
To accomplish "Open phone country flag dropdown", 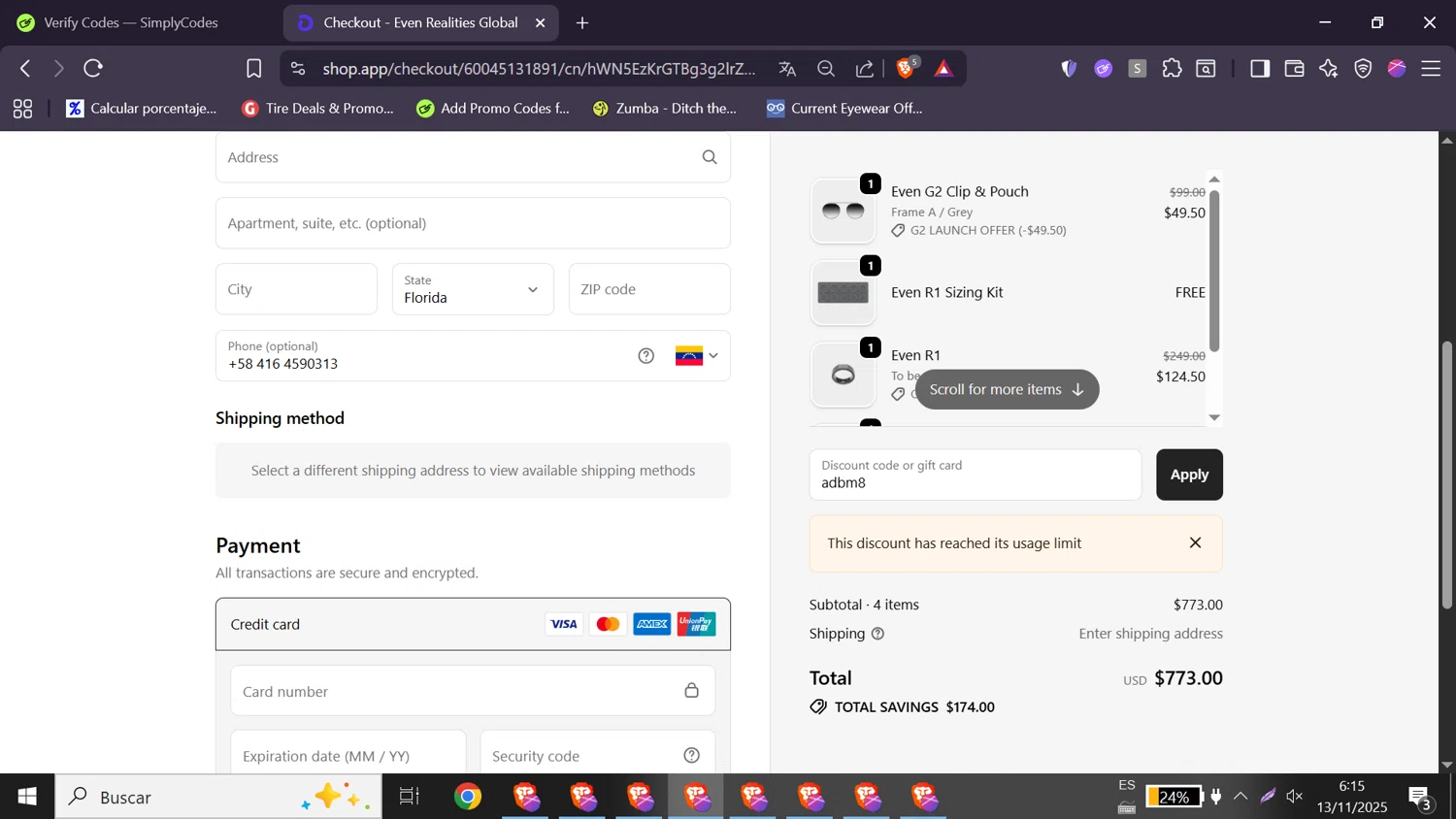I will click(697, 355).
